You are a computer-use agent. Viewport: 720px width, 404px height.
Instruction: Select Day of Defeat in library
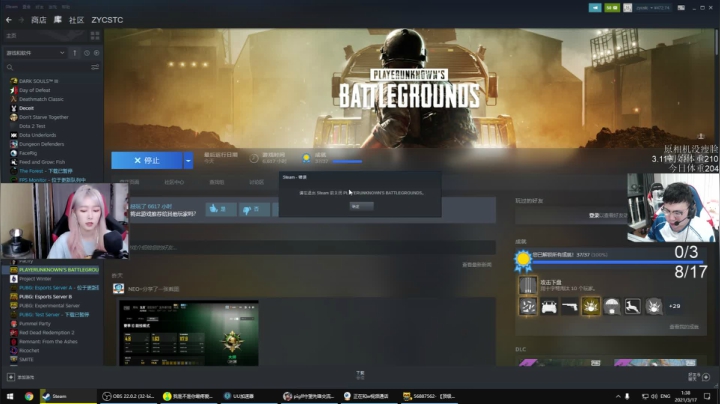(34, 90)
